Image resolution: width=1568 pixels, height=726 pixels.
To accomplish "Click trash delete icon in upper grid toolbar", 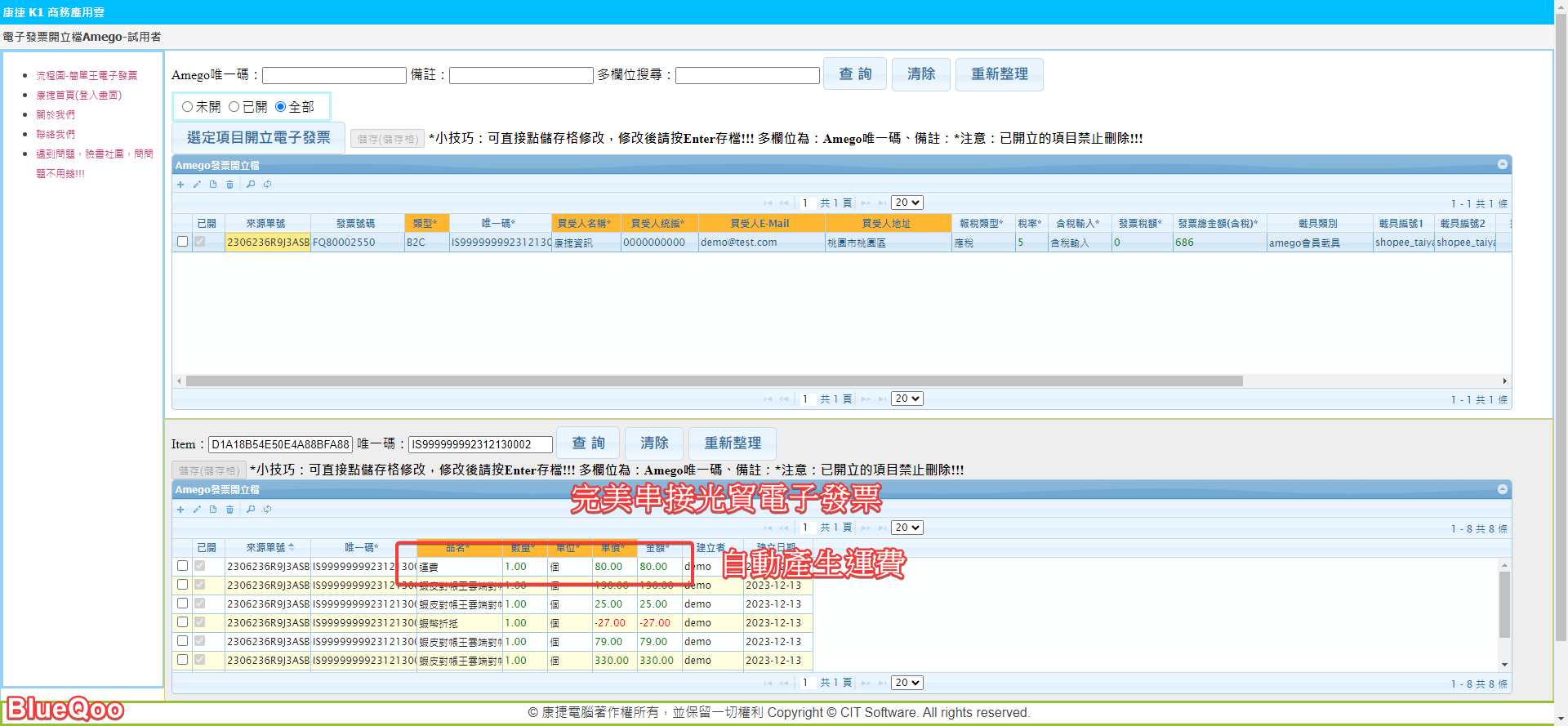I will pos(230,185).
